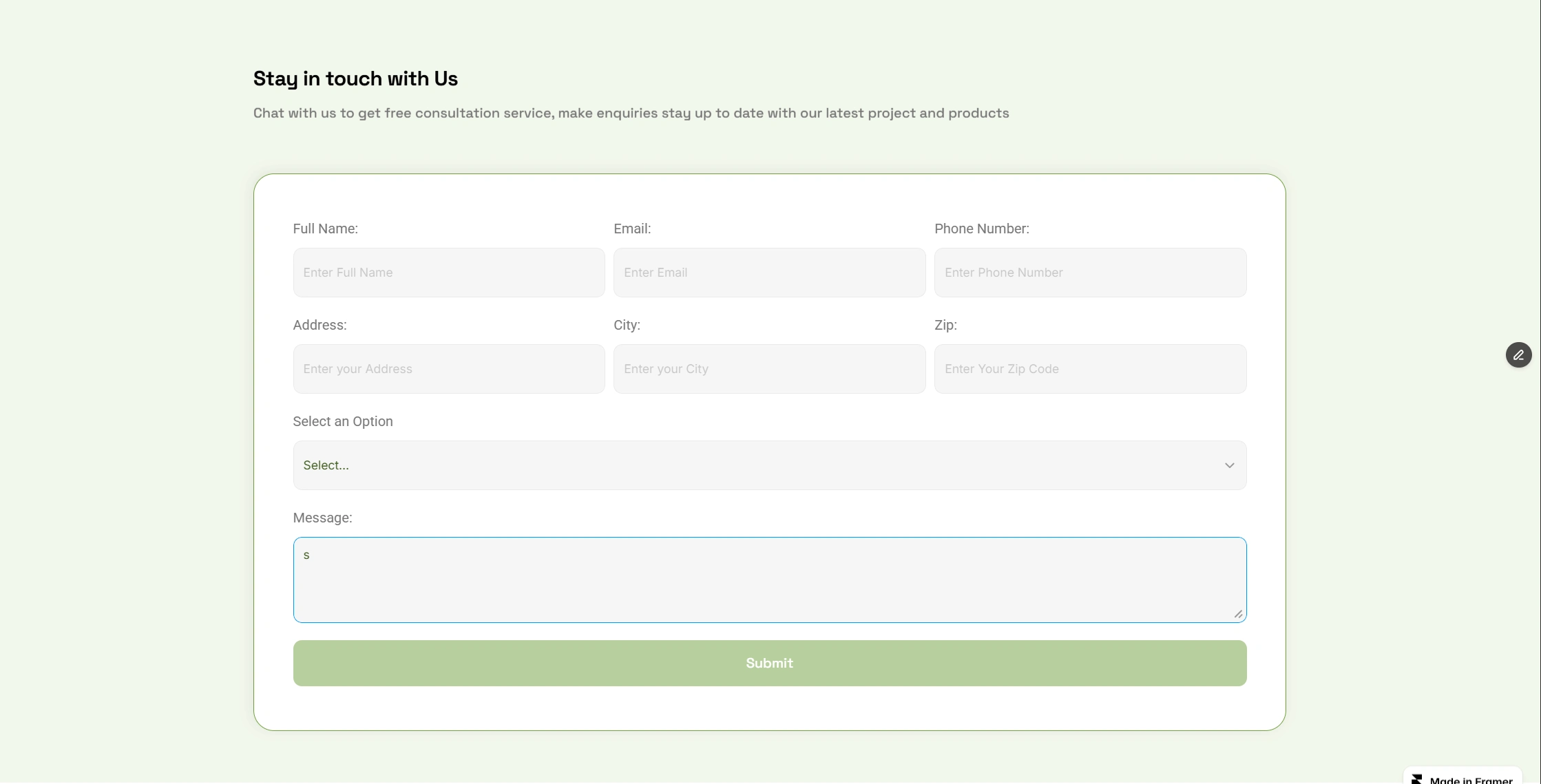Click the Message: label above textarea
The width and height of the screenshot is (1541, 784).
click(322, 518)
